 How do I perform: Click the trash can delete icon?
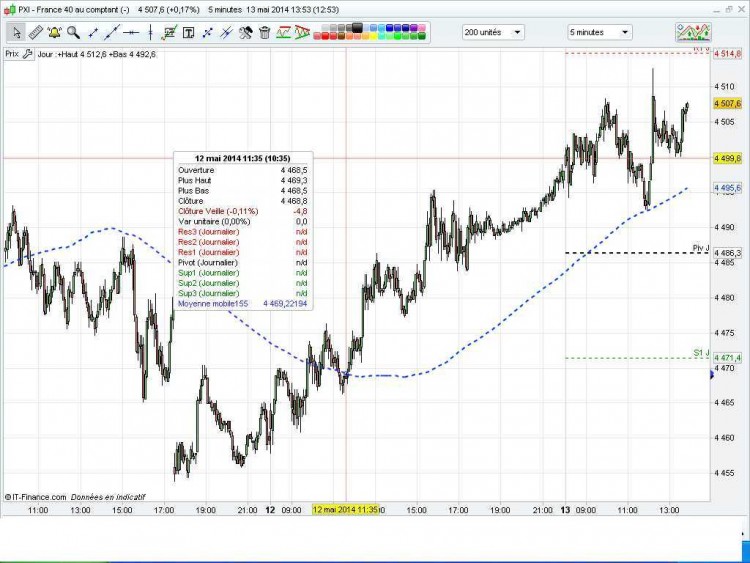265,33
